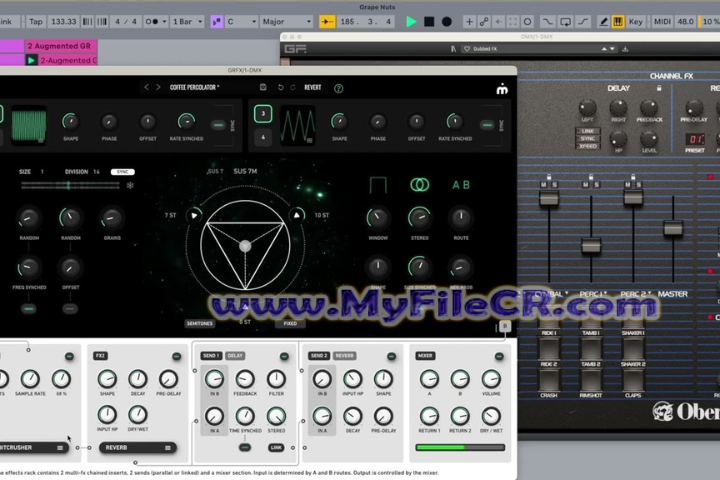Click the Tap tempo button
This screenshot has width=720, height=480.
click(x=36, y=22)
